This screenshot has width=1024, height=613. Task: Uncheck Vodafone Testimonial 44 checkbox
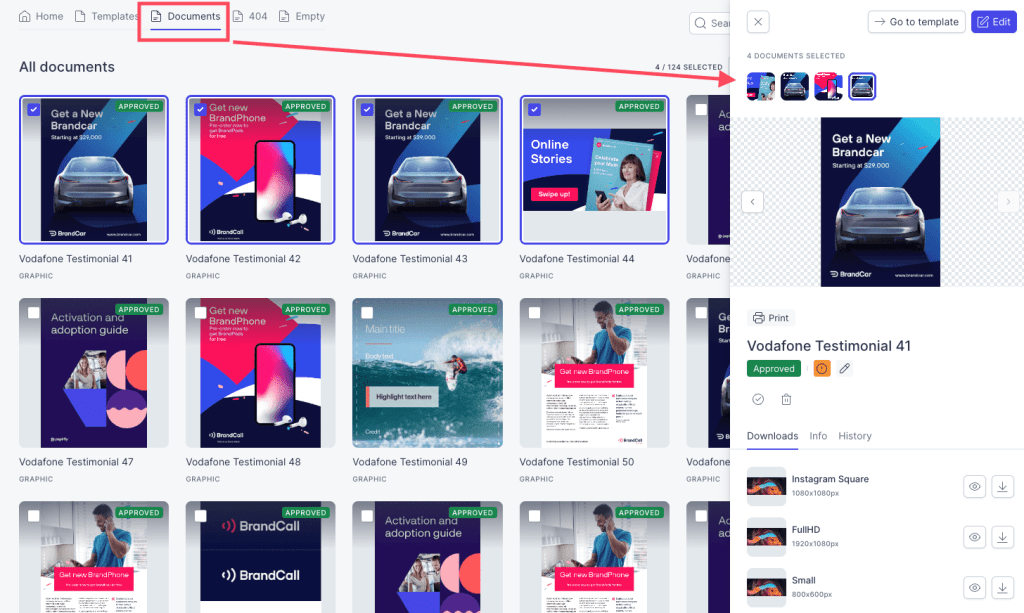click(534, 110)
